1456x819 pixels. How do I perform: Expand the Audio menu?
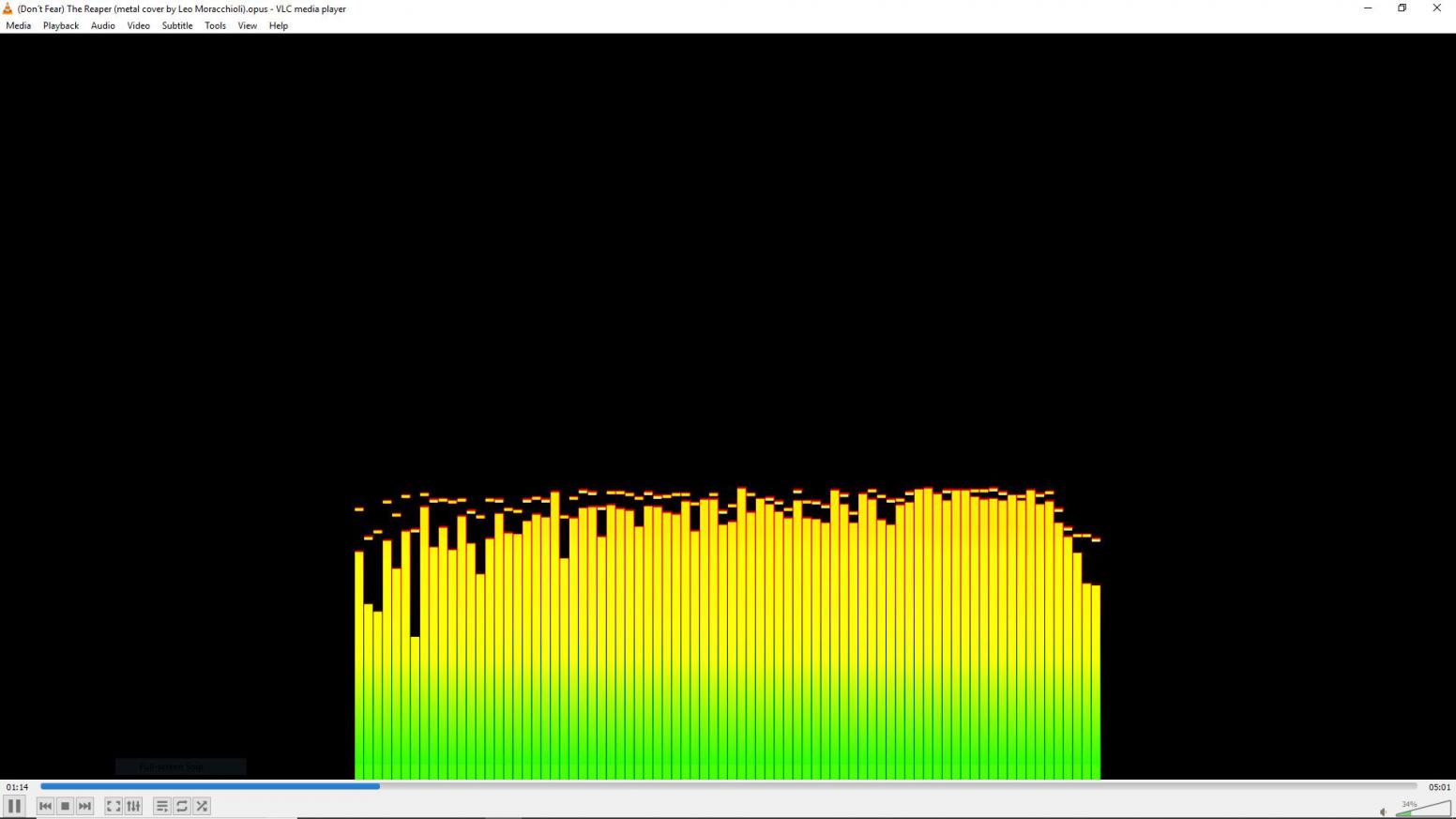[x=103, y=25]
